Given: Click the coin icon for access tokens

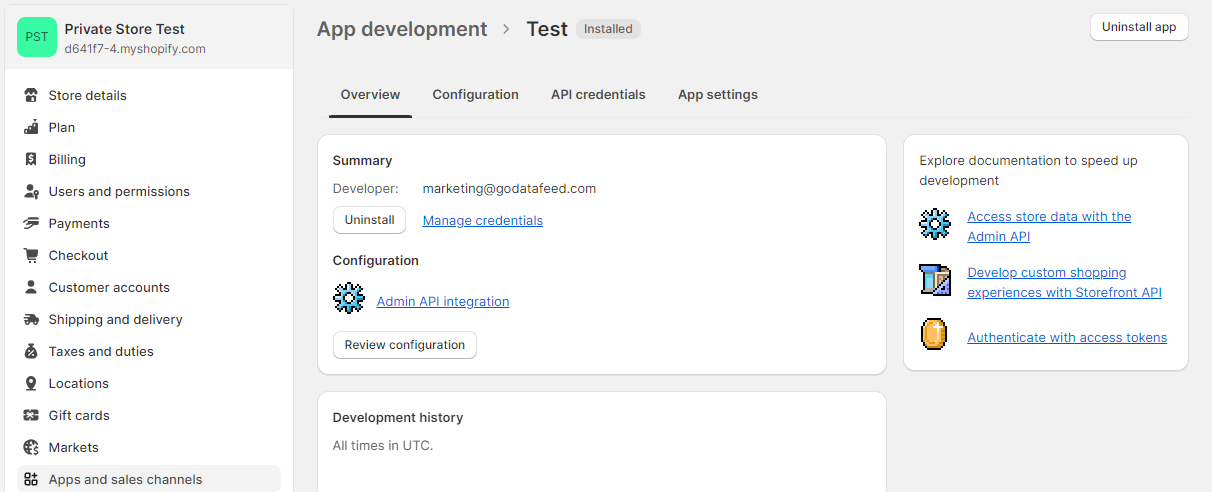Looking at the screenshot, I should (x=935, y=334).
